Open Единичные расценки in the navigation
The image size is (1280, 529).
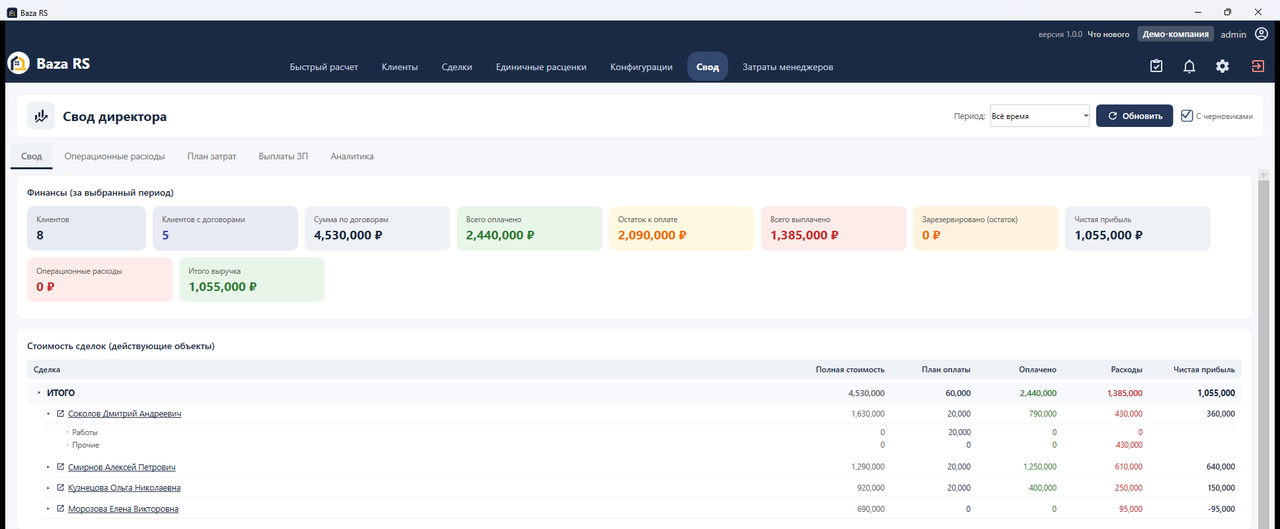[x=541, y=67]
